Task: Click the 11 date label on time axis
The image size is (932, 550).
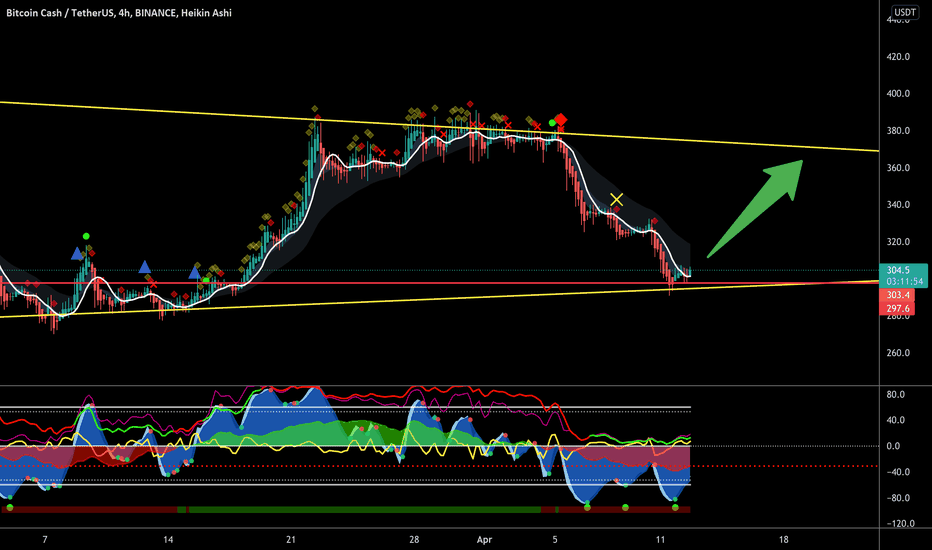Action: [x=660, y=539]
